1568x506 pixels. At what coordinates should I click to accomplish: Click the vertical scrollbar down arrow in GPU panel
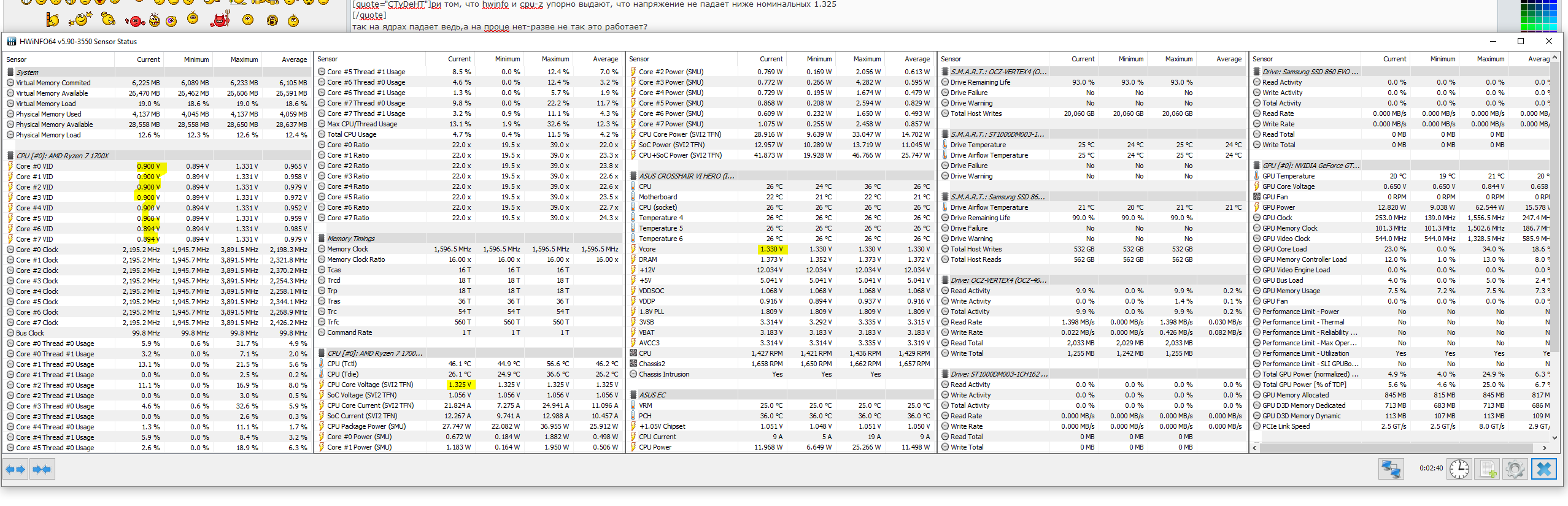tap(1554, 437)
